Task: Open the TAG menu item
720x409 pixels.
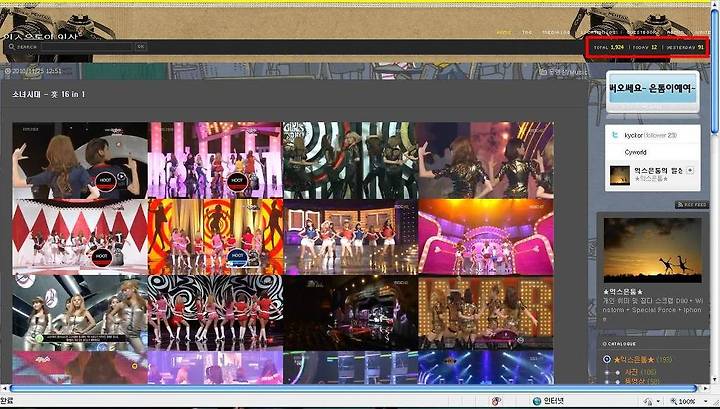Action: [527, 33]
